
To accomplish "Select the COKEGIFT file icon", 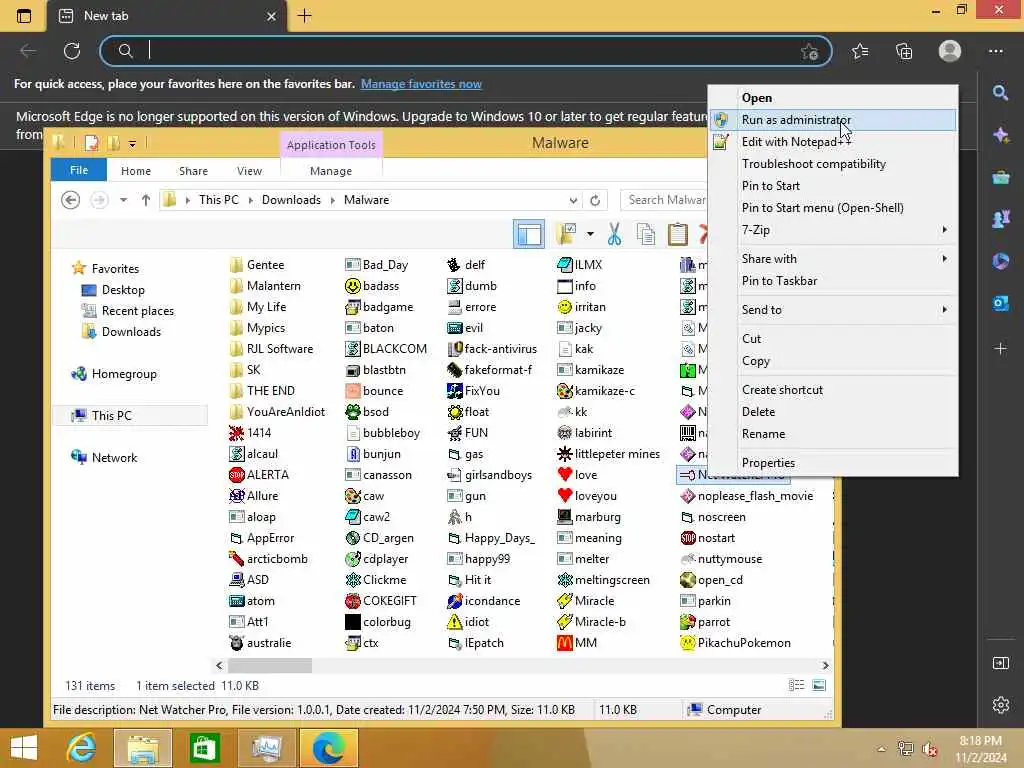I will click(x=381, y=601).
